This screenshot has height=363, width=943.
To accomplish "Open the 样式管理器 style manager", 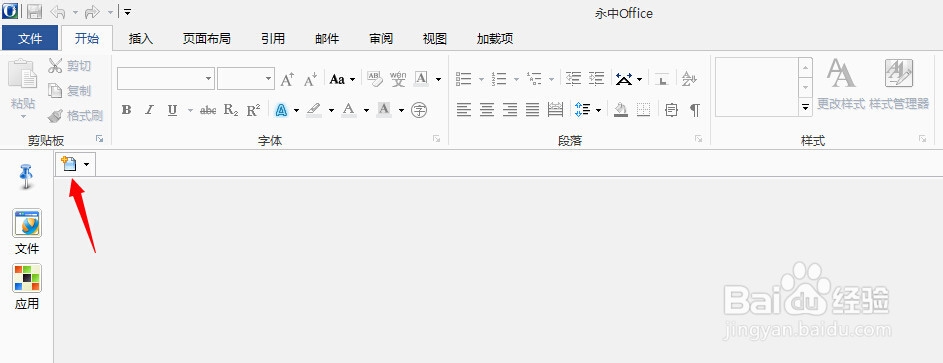I will (x=899, y=85).
